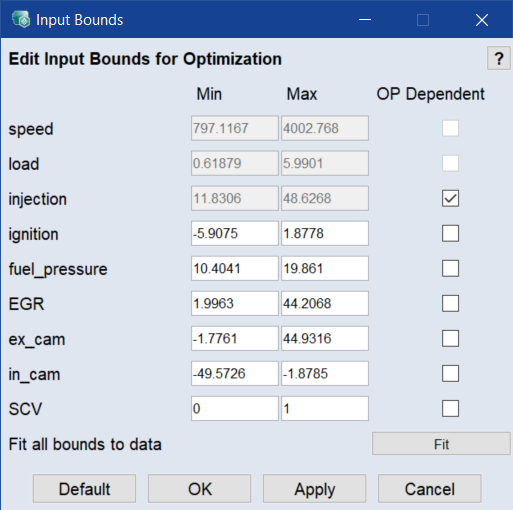Viewport: 513px width, 510px height.
Task: Check OP Dependent for fuel_pressure
Action: coord(450,268)
